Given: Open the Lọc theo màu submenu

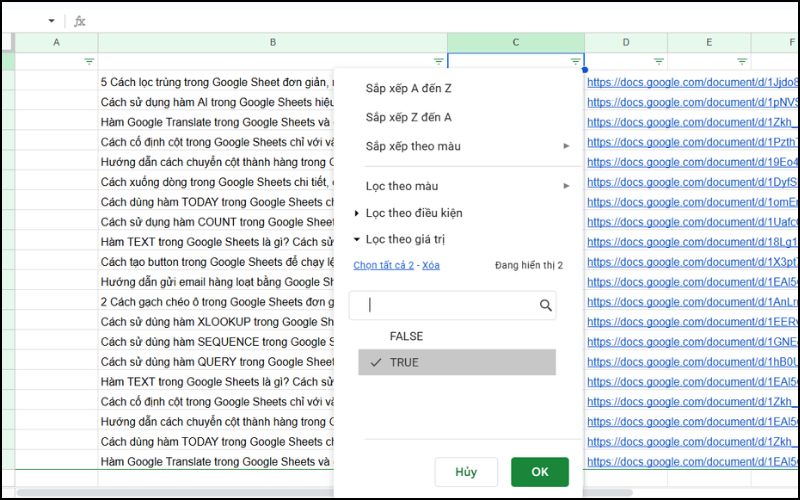Looking at the screenshot, I should tap(467, 186).
